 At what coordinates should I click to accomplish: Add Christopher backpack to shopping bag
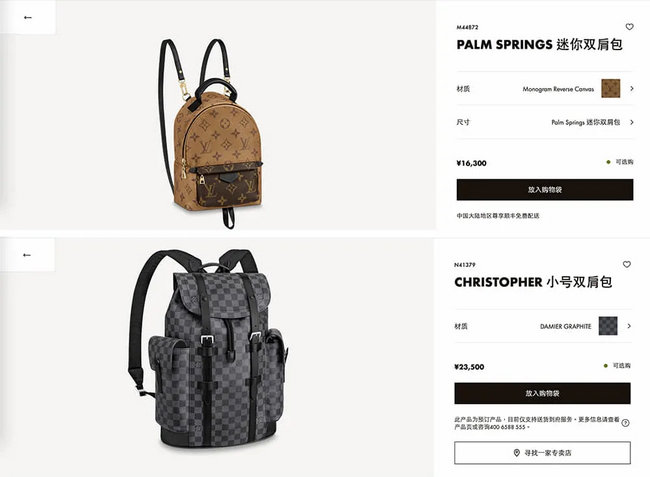(542, 393)
